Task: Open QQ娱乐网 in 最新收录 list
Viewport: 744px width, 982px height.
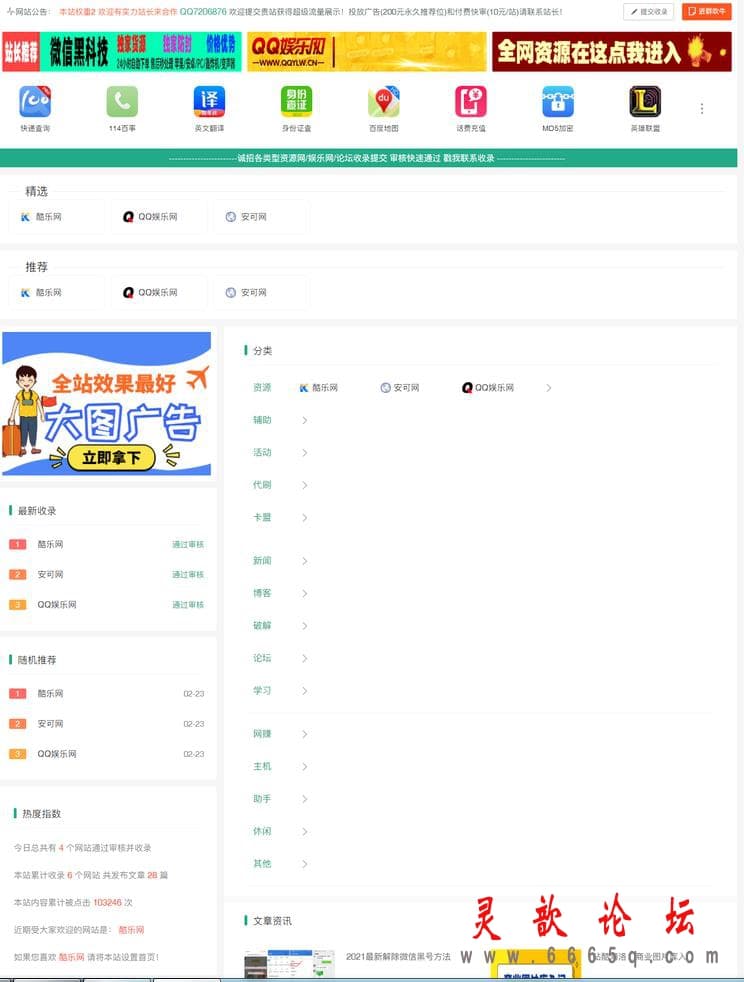Action: click(56, 604)
